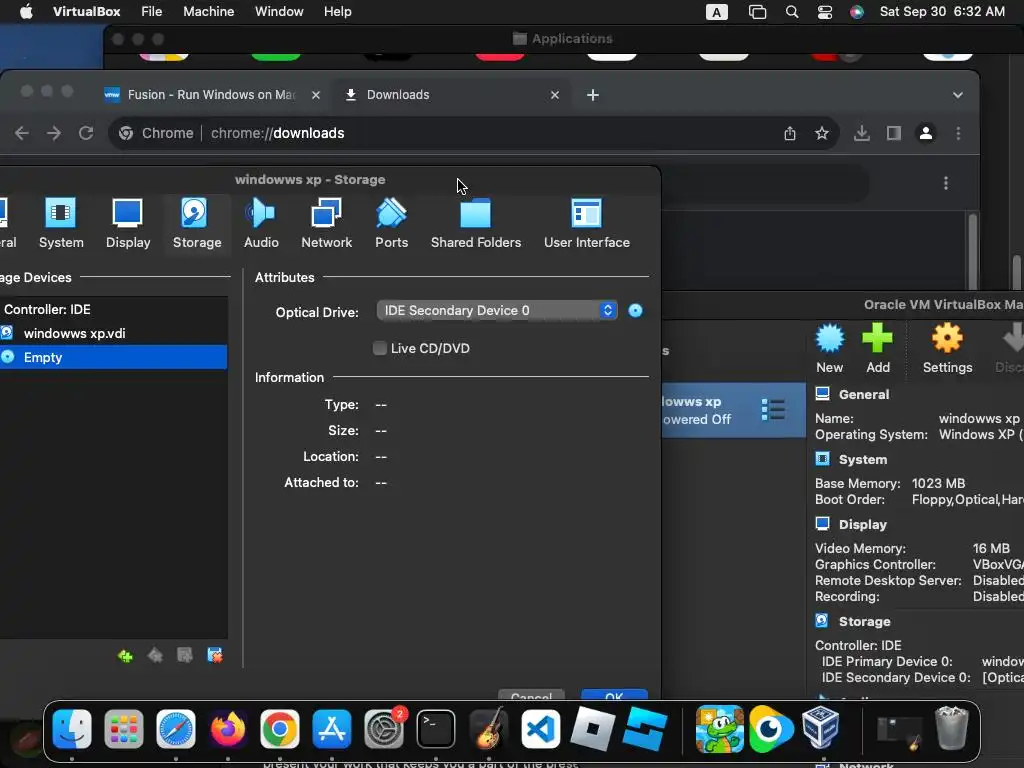The image size is (1024, 768).
Task: Open System Settings from the Dock
Action: (x=384, y=729)
